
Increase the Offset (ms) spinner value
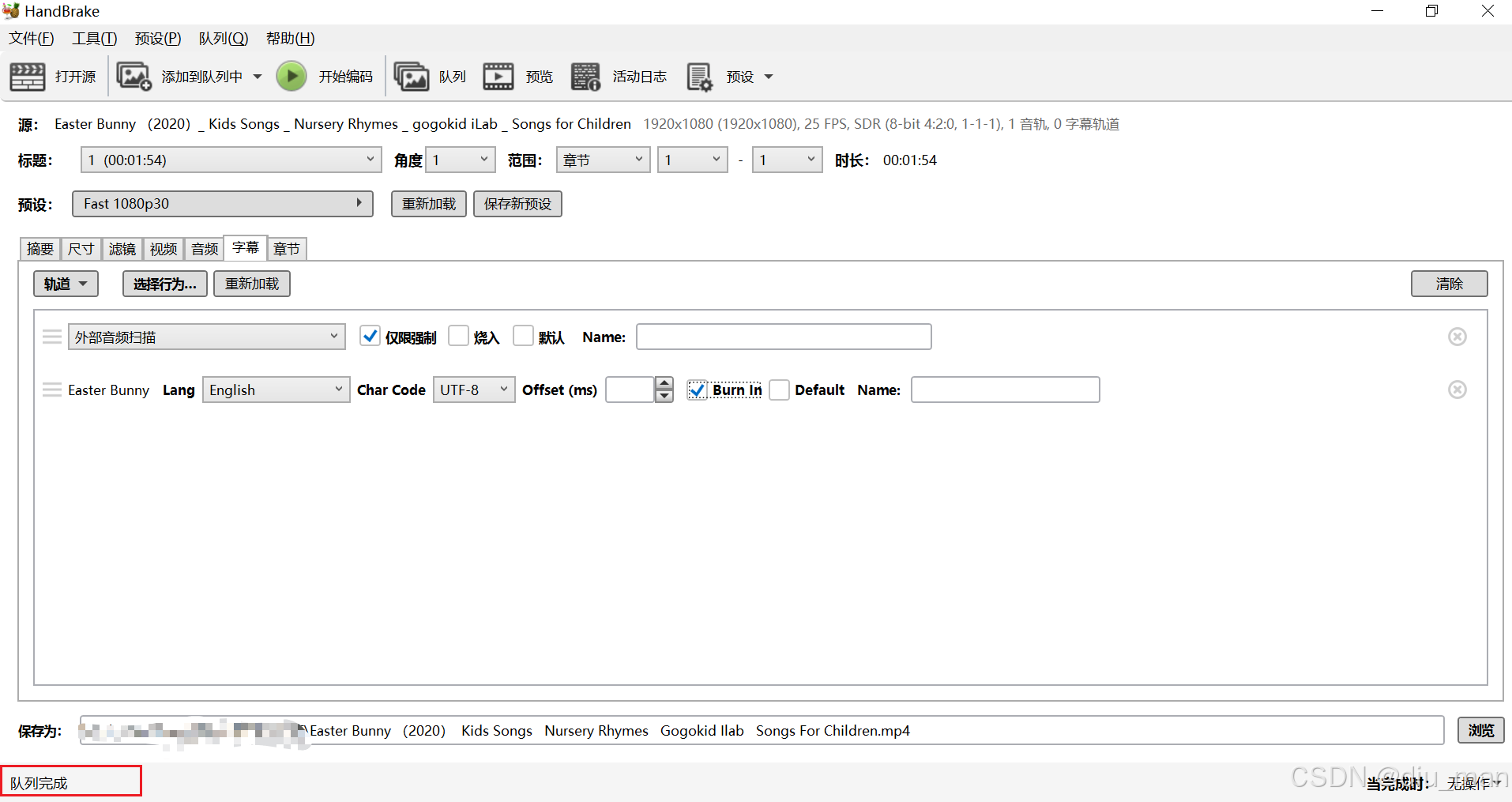tap(664, 383)
